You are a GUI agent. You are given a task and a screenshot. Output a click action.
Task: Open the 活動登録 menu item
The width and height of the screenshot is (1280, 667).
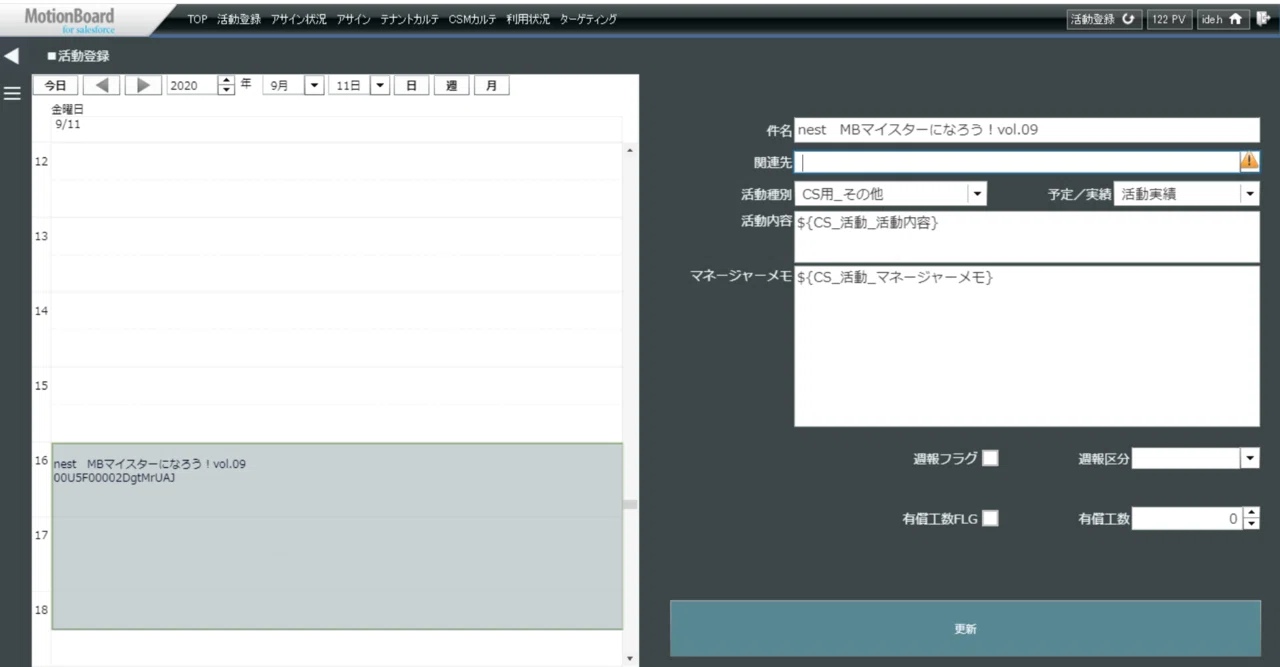[239, 19]
